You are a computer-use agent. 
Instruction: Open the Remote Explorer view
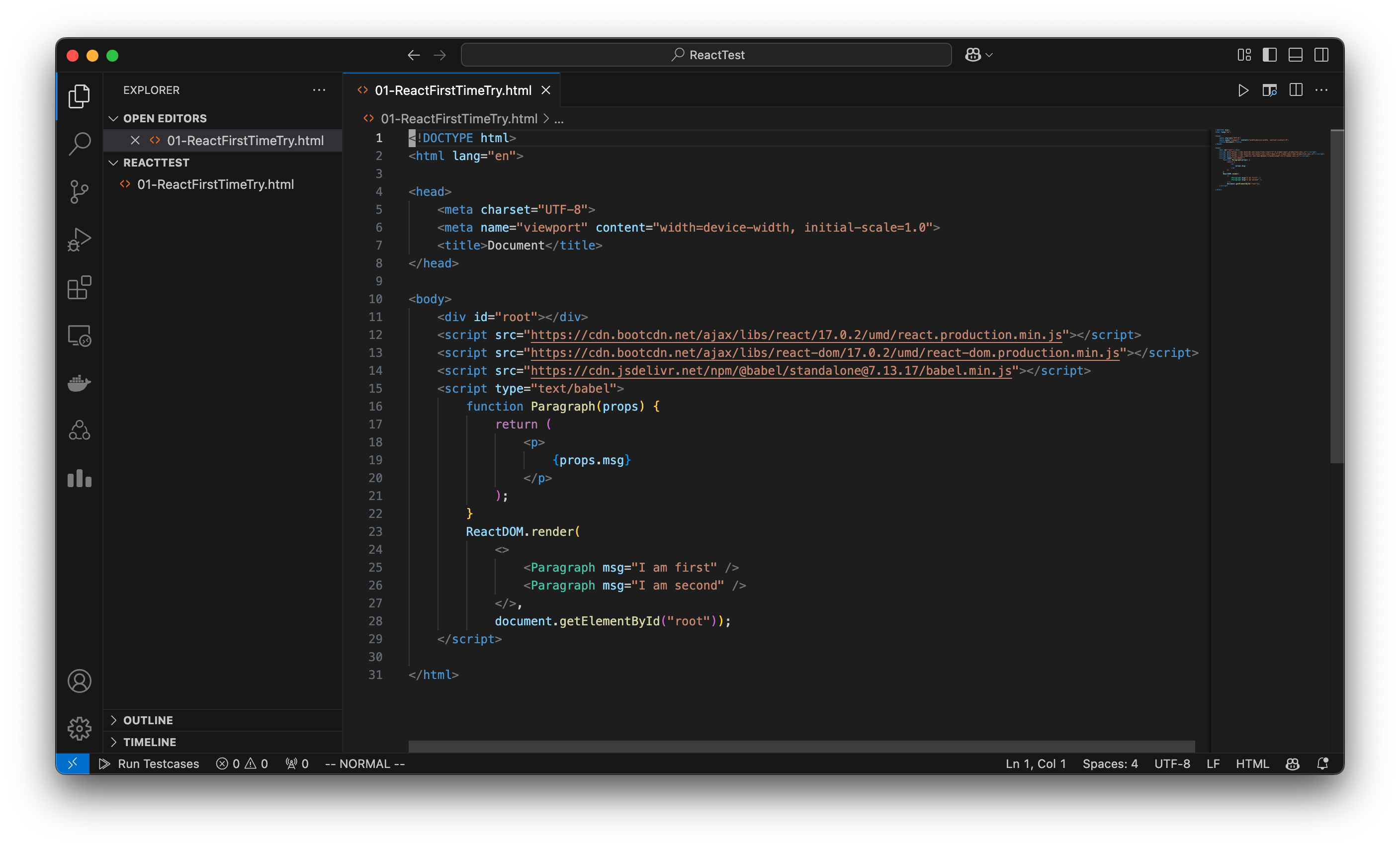79,335
